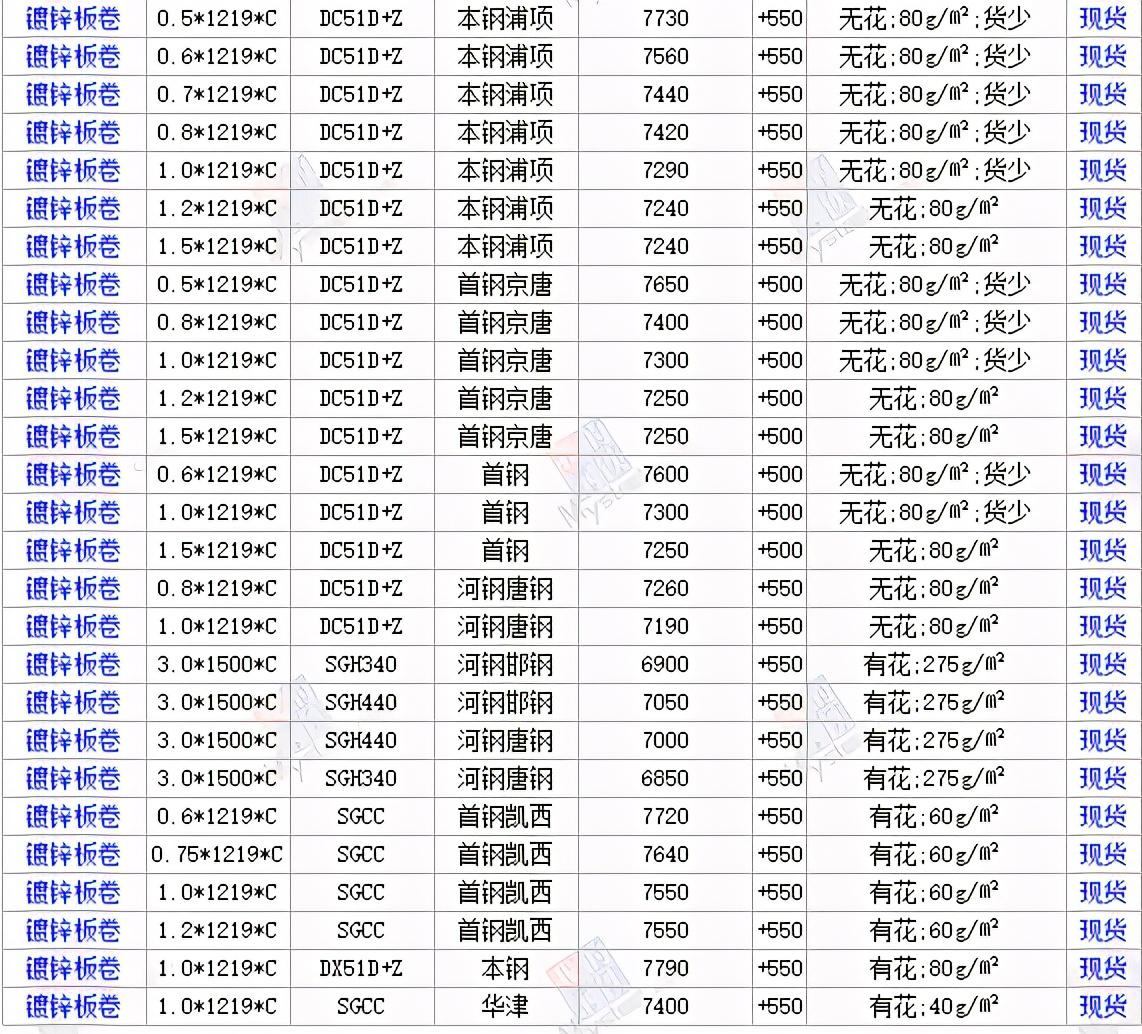This screenshot has width=1142, height=1034.
Task: Select the grade cell DX51D+Z
Action: [361, 968]
